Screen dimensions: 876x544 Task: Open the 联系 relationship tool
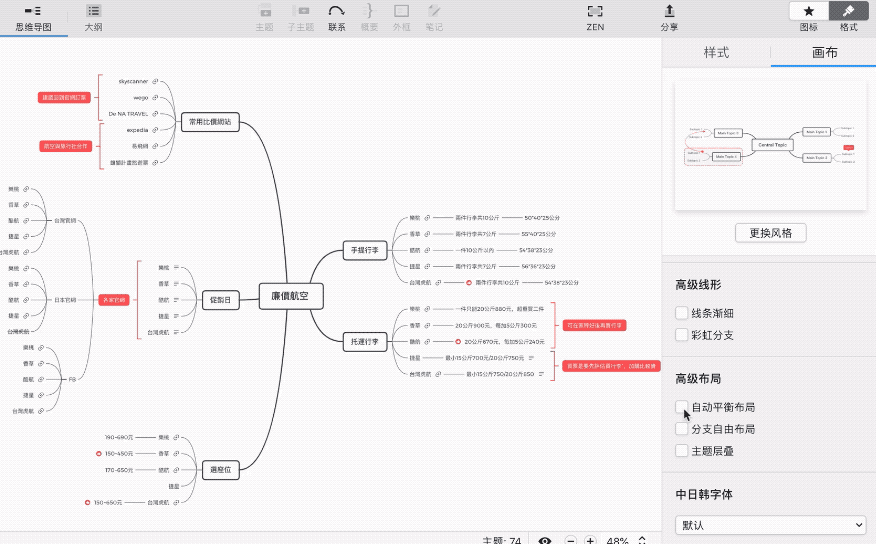click(x=336, y=17)
